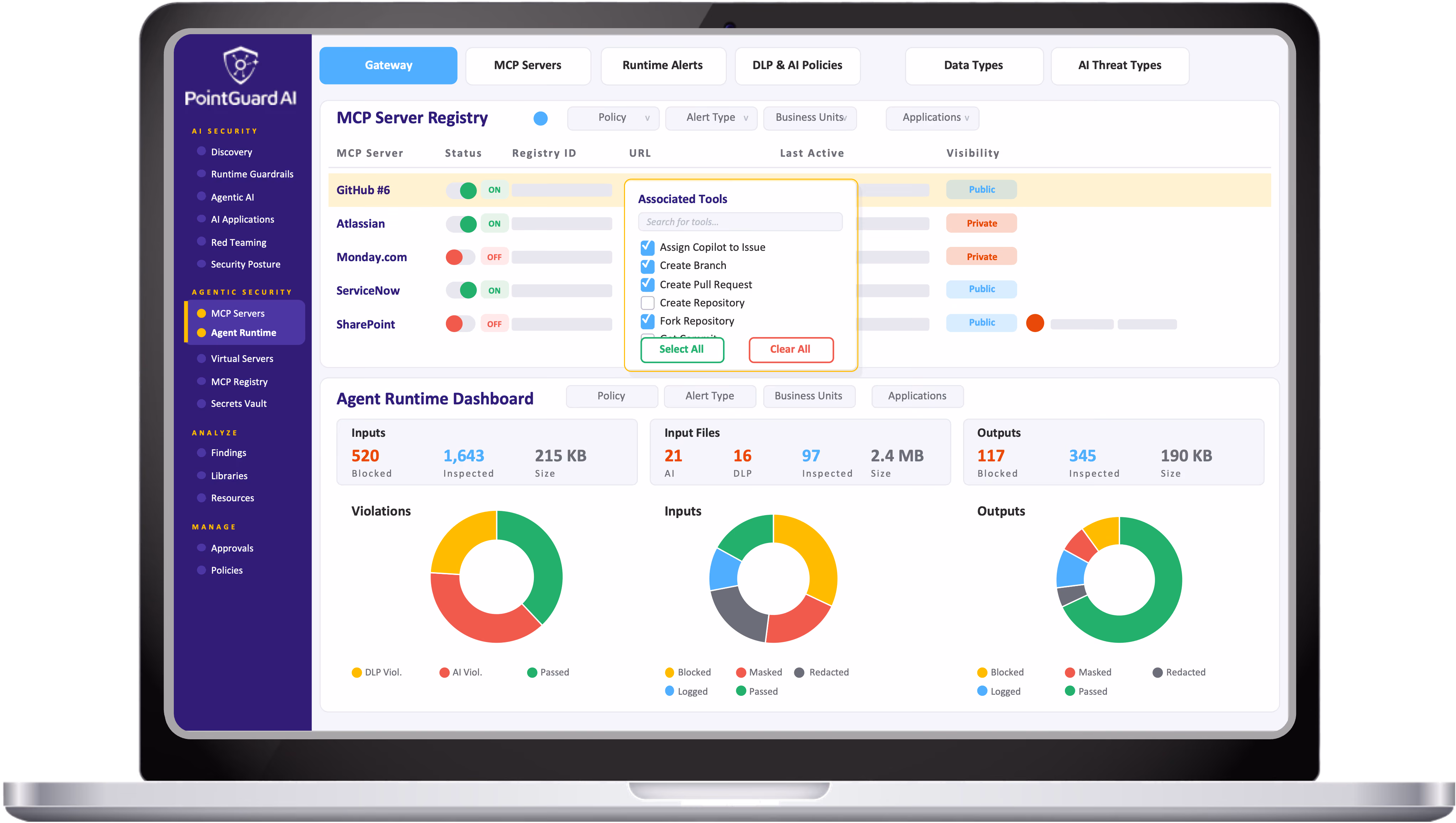Click the yellow bullet next to MCP Servers
Viewport: 1456px width, 823px height.
(201, 313)
